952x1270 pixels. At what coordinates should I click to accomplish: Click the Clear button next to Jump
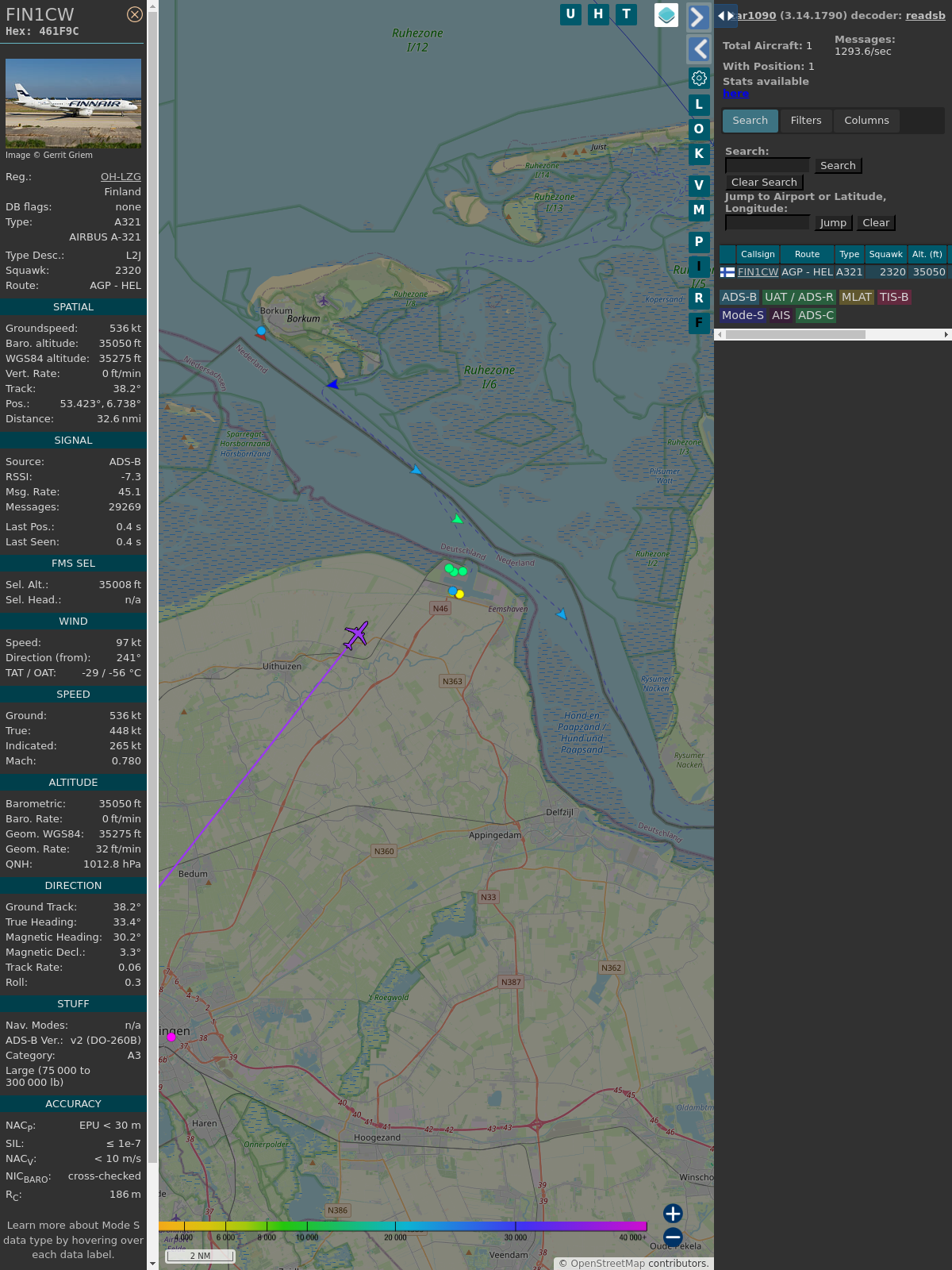click(876, 223)
